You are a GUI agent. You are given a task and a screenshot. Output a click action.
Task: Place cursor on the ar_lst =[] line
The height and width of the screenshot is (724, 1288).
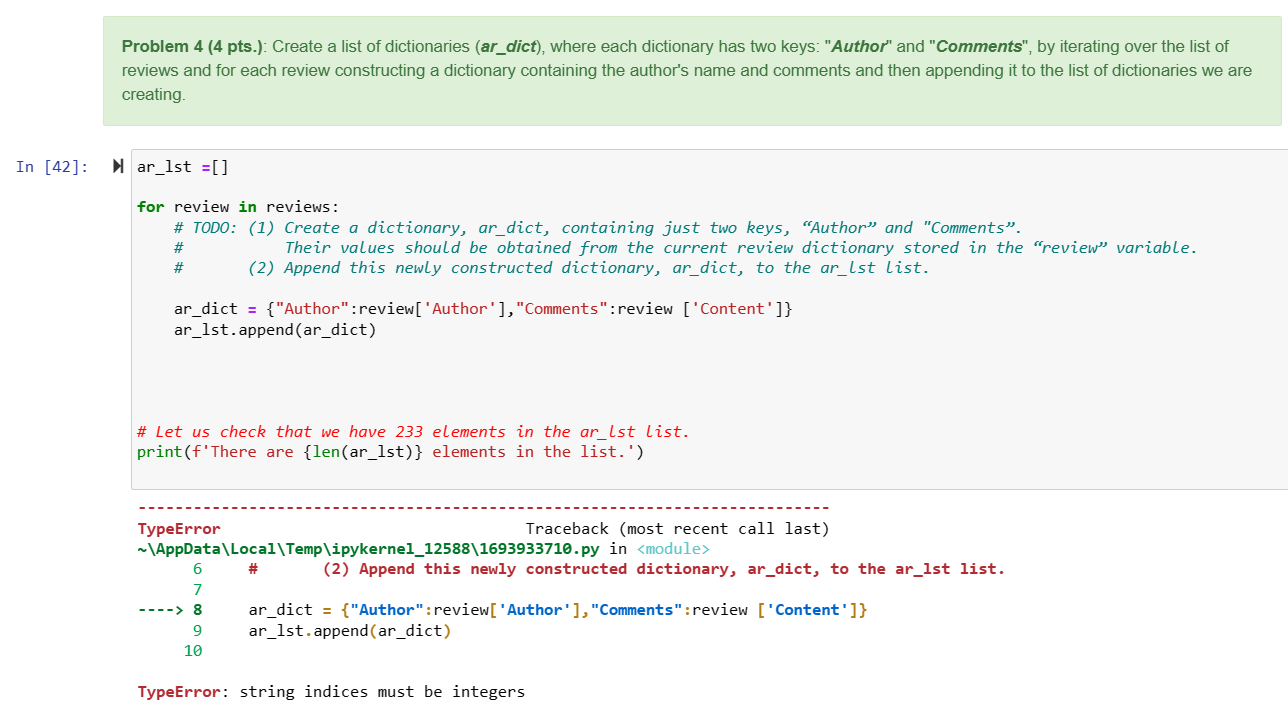click(182, 166)
